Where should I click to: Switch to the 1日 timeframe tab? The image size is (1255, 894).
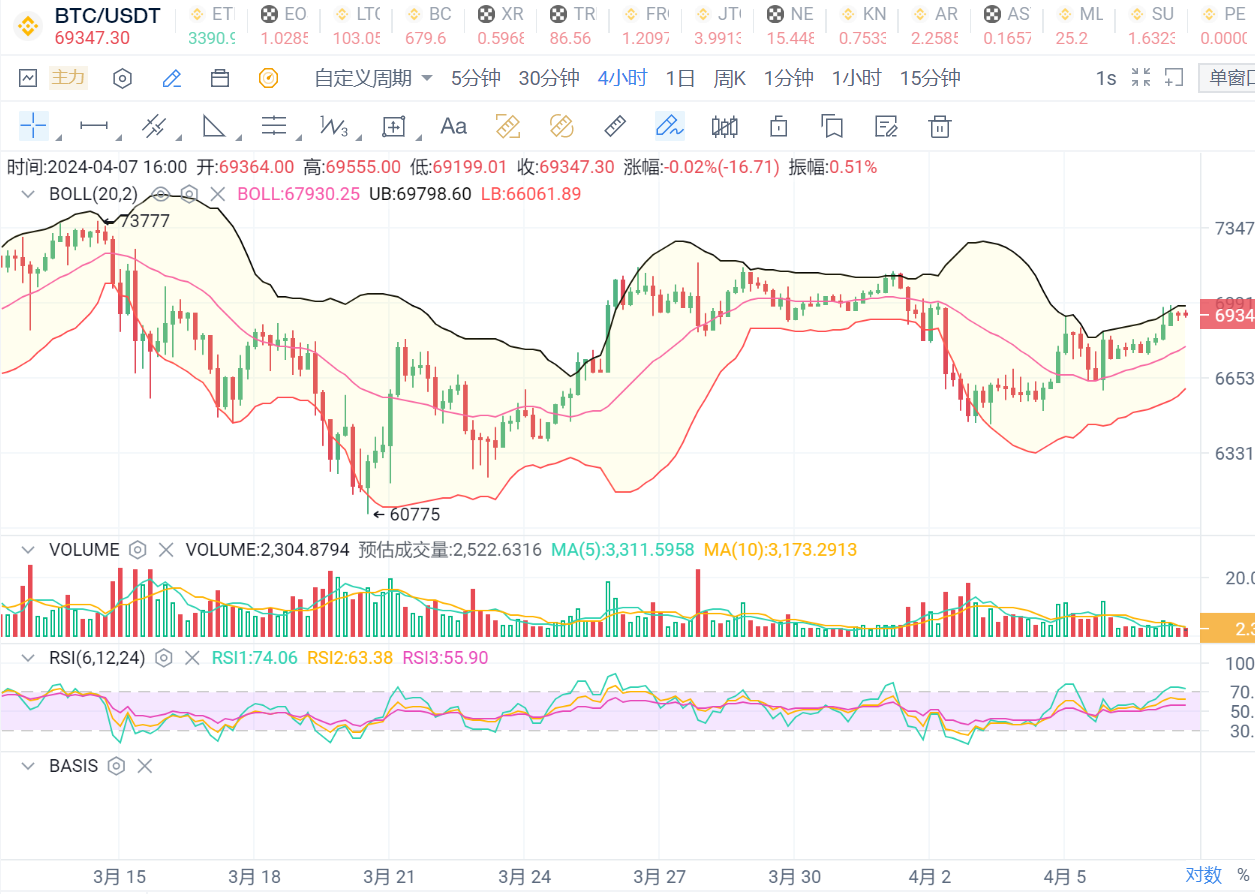tap(680, 78)
